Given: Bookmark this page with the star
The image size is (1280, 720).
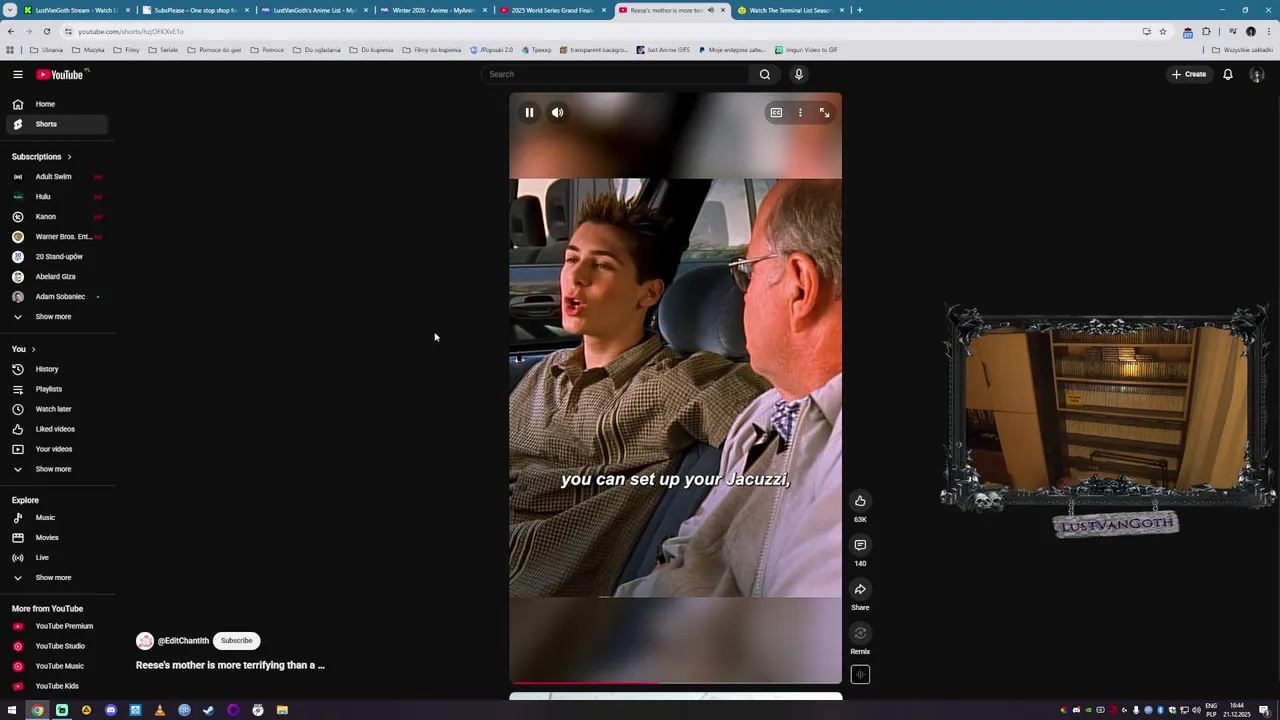Looking at the screenshot, I should coord(1162,31).
